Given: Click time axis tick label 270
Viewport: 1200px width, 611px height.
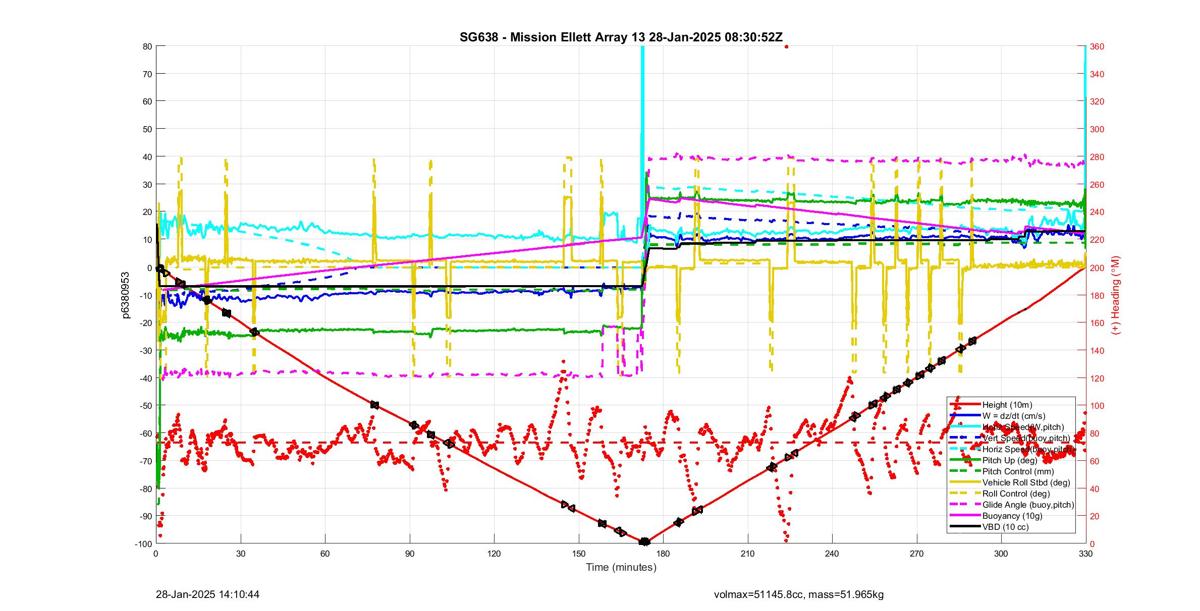Looking at the screenshot, I should click(x=916, y=553).
